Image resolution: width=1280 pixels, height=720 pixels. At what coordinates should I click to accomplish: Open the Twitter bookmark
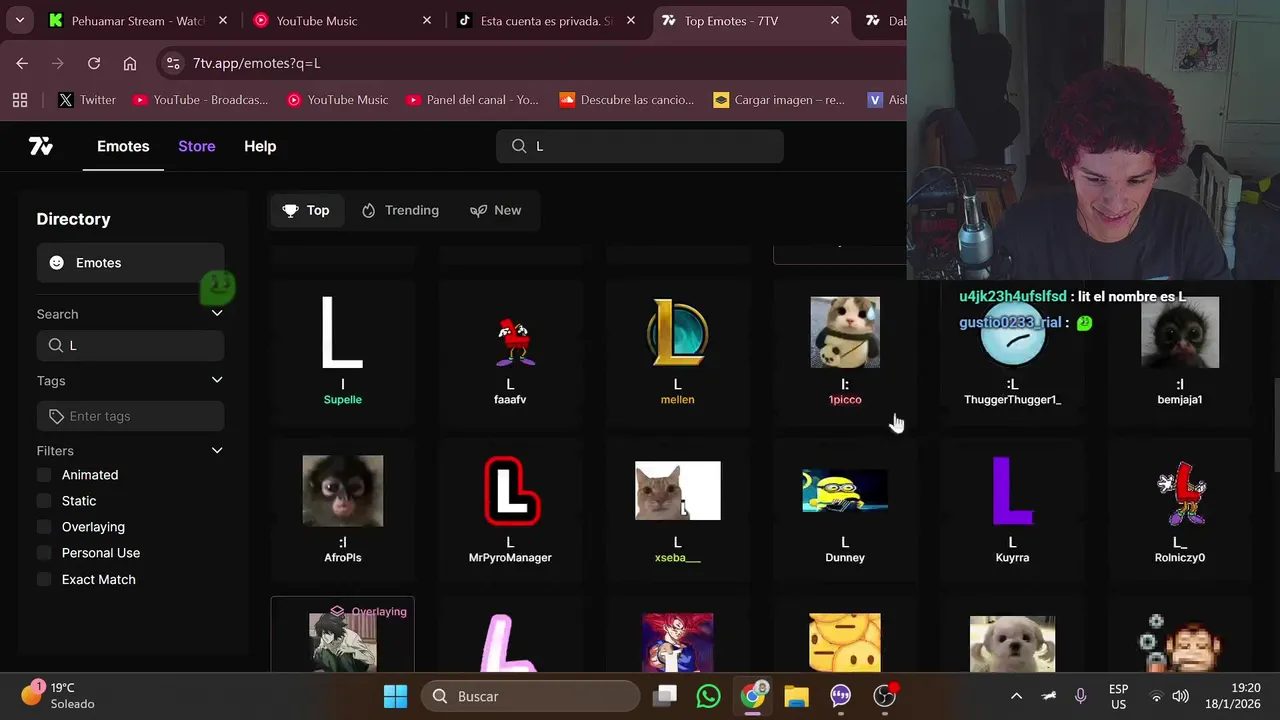87,100
